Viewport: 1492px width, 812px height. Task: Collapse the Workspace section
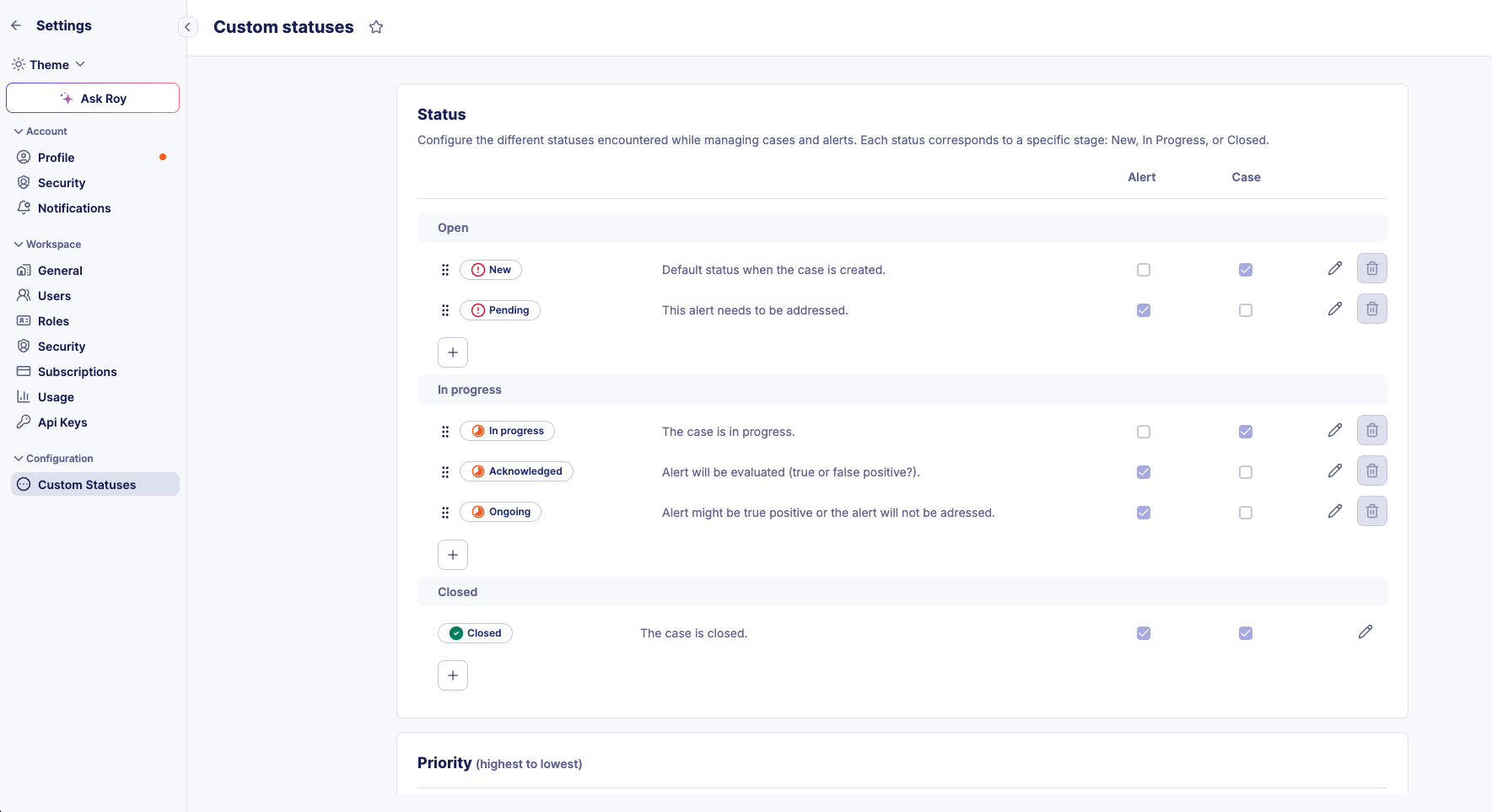pyautogui.click(x=17, y=244)
